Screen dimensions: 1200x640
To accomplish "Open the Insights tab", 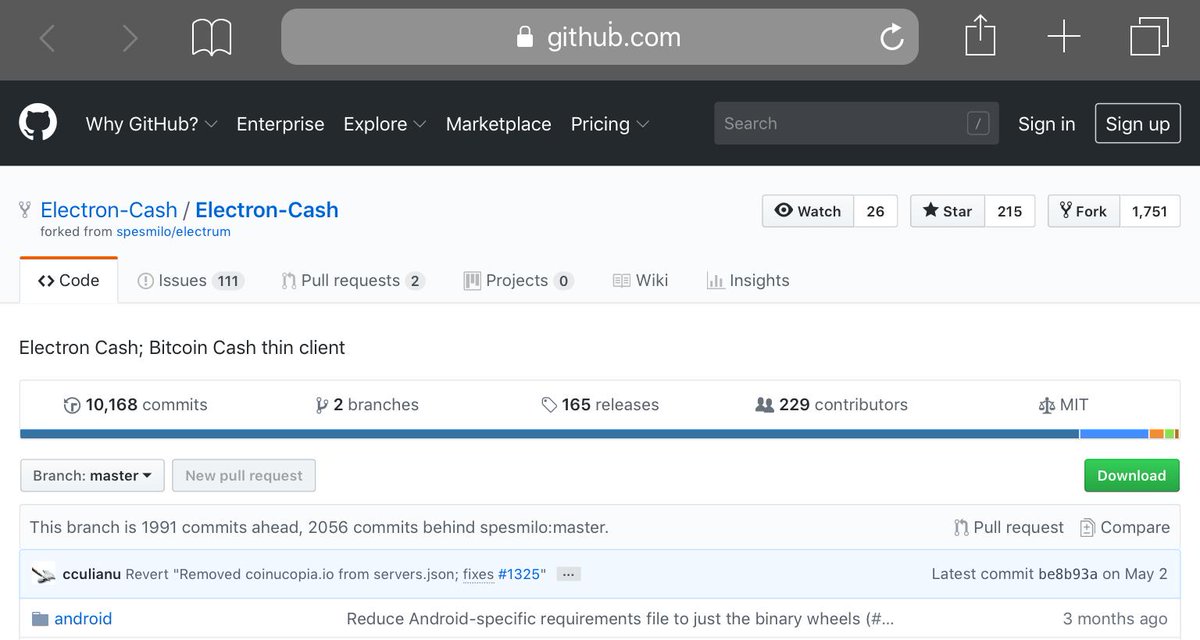I will pos(748,281).
